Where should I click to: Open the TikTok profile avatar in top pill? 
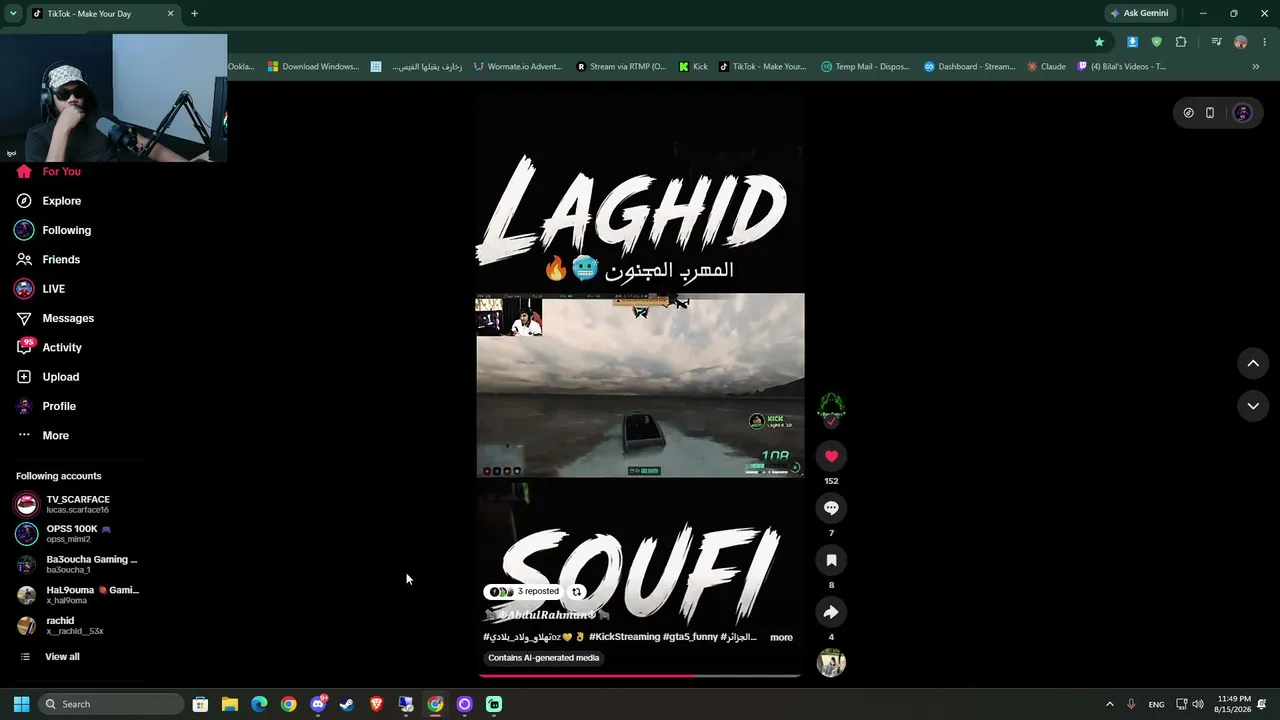tap(1243, 113)
